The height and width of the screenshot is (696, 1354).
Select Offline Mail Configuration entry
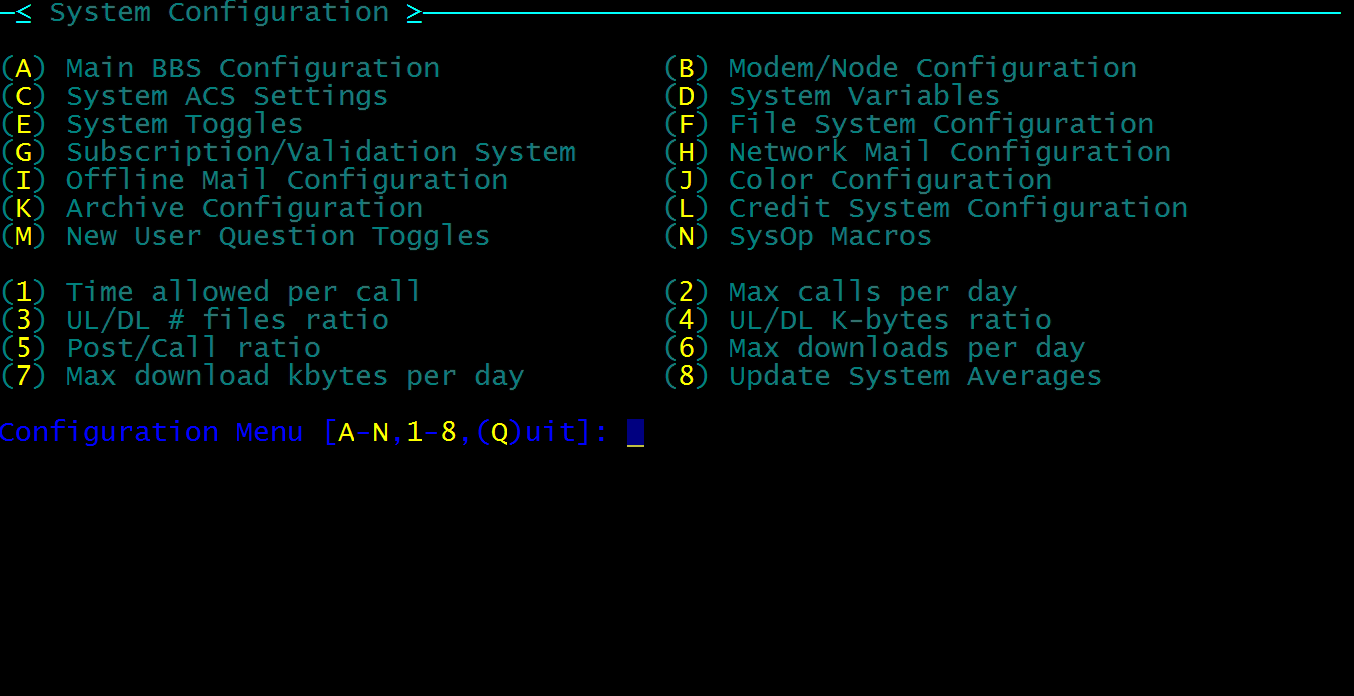(254, 180)
